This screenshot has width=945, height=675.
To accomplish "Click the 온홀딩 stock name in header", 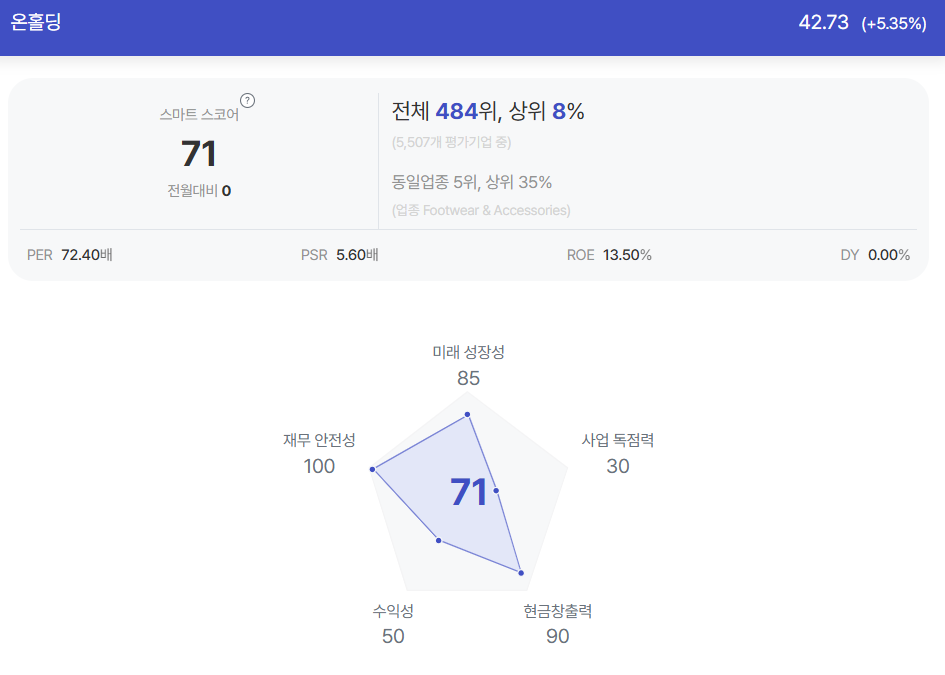I will [x=36, y=22].
